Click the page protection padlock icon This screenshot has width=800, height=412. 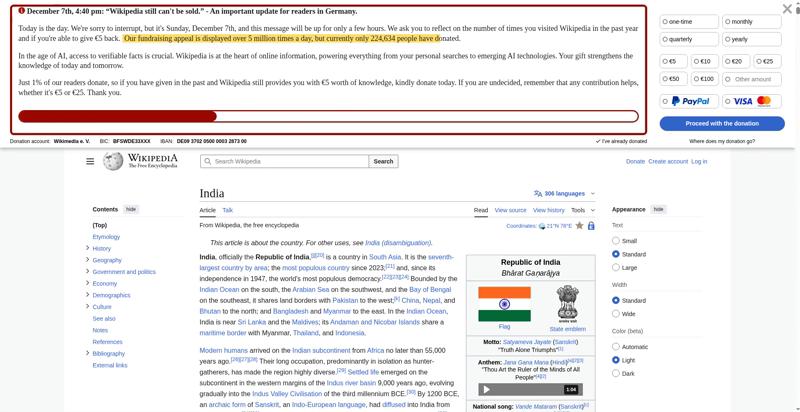pos(591,225)
